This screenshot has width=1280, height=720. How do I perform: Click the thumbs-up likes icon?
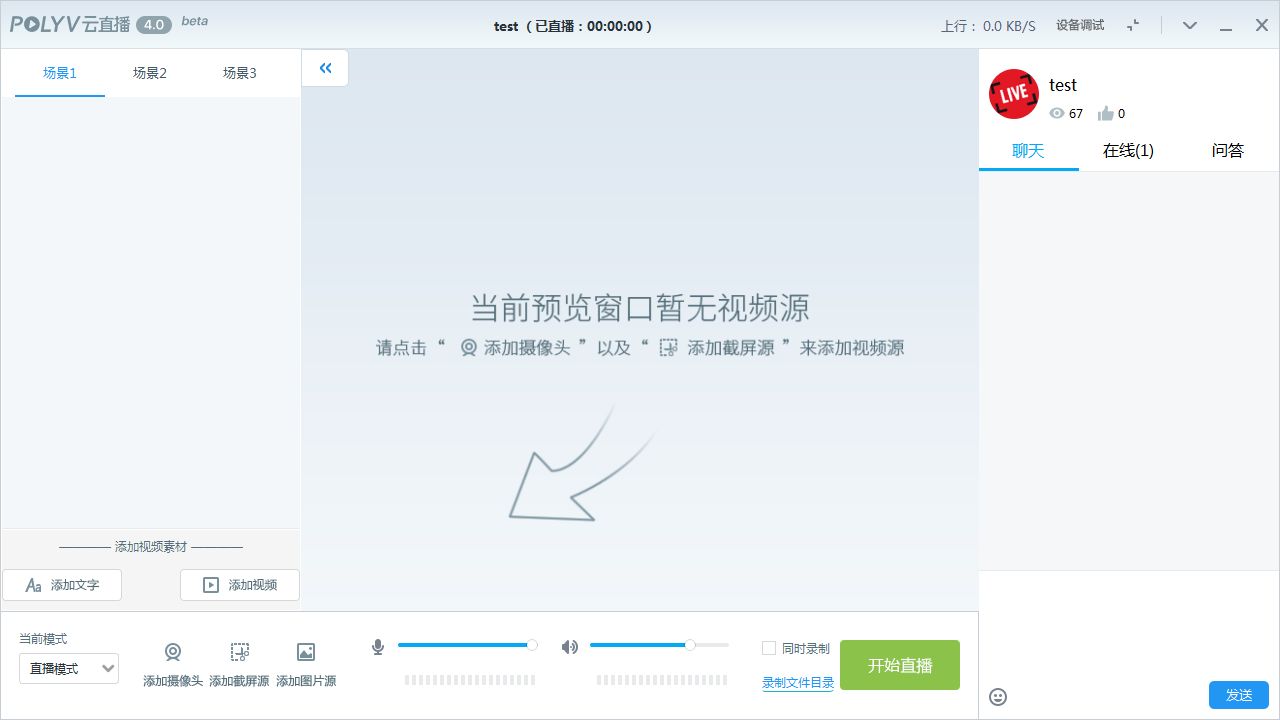1105,113
